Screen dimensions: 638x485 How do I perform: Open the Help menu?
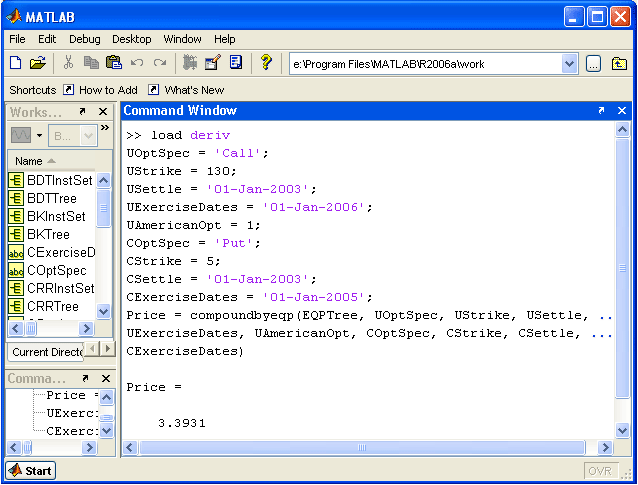coord(225,39)
